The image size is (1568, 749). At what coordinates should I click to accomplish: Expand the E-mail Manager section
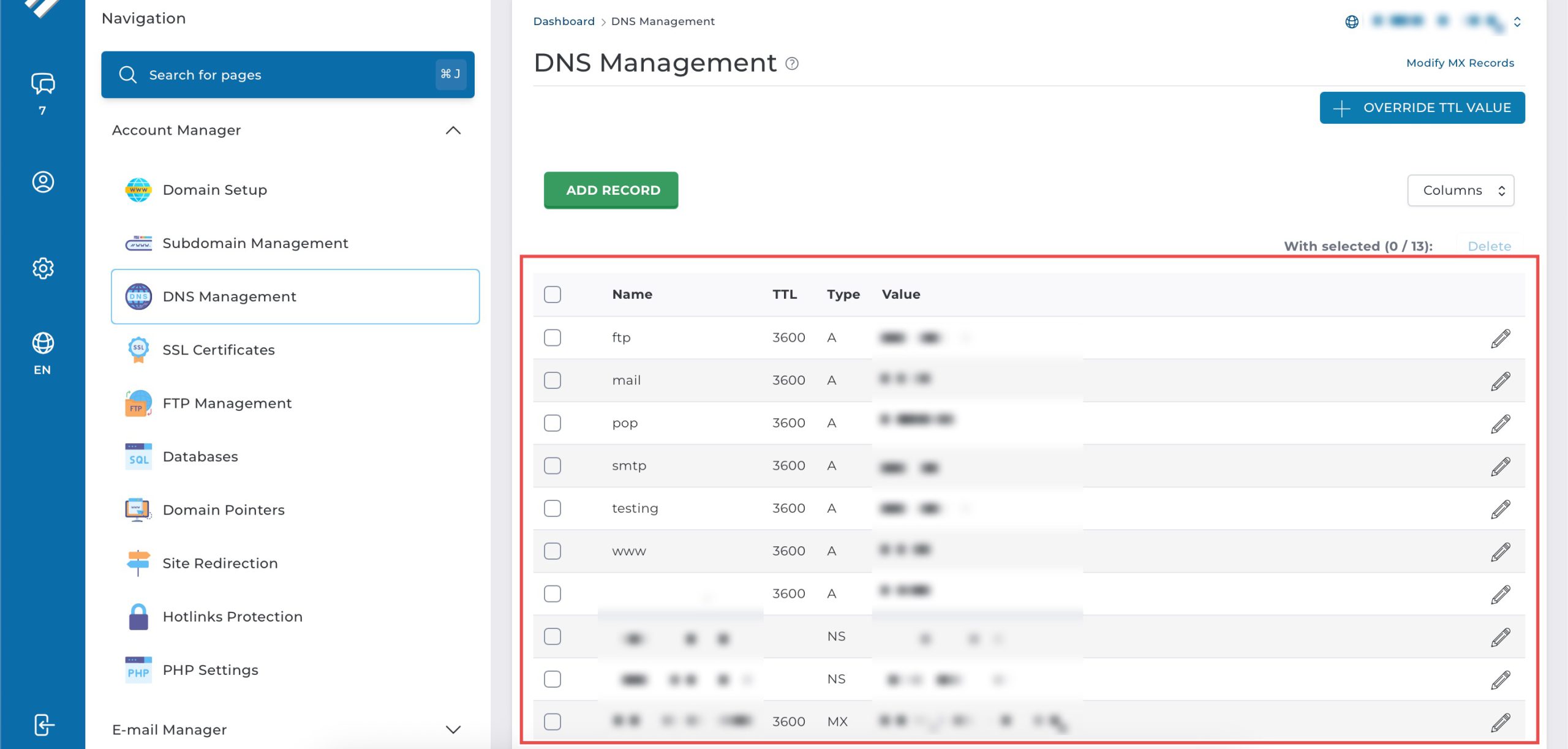pyautogui.click(x=453, y=729)
